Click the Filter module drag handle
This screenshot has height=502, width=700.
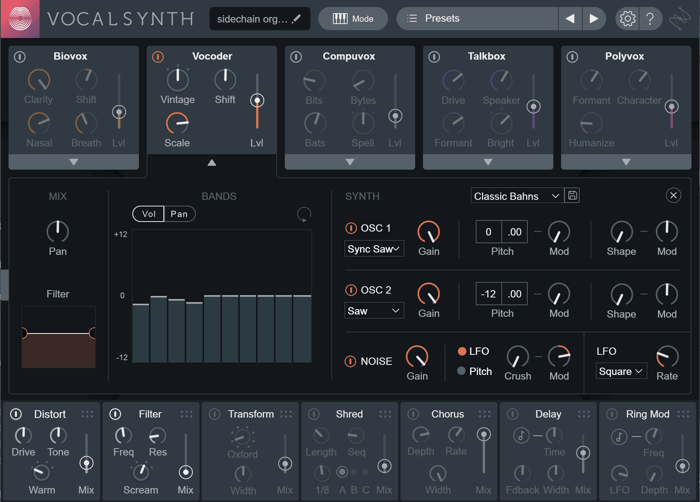pyautogui.click(x=187, y=414)
